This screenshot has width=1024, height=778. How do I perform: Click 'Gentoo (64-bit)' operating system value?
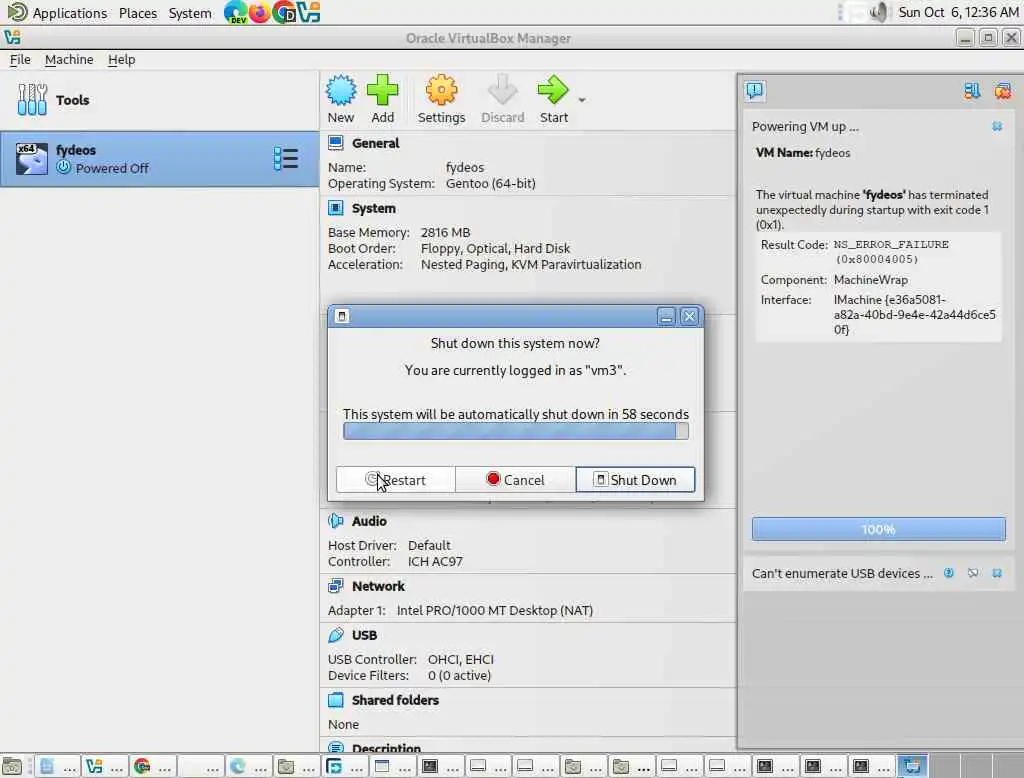coord(490,184)
